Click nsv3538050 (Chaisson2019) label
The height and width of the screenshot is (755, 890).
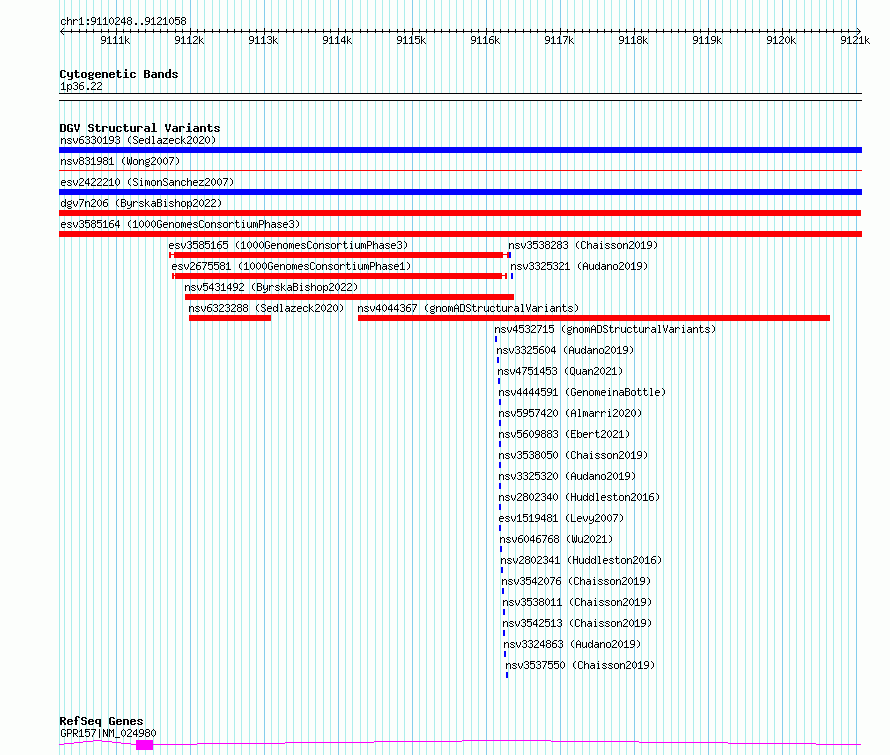[x=573, y=455]
